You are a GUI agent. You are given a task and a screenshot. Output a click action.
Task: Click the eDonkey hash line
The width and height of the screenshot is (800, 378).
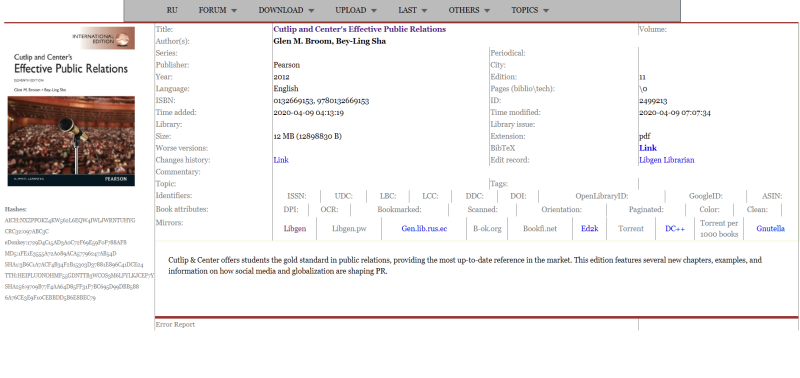pos(66,243)
